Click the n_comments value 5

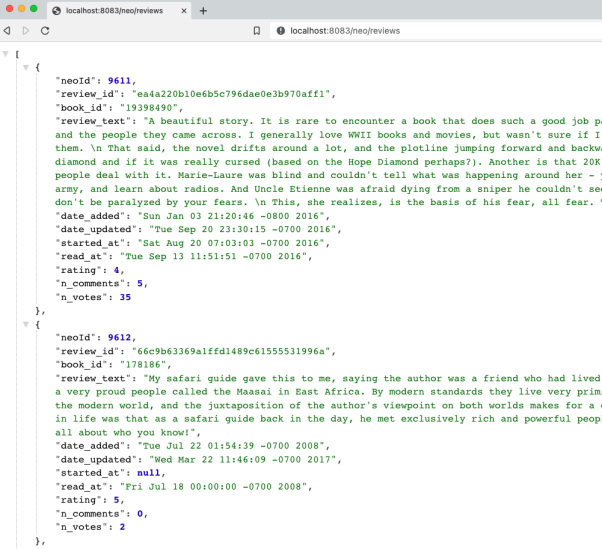click(140, 283)
